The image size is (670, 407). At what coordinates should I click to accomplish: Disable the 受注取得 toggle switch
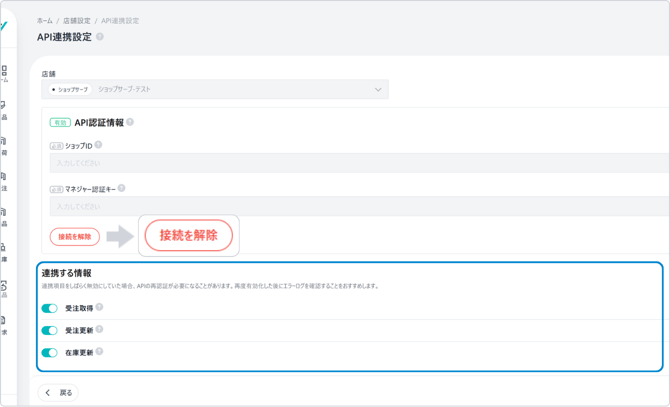point(50,309)
